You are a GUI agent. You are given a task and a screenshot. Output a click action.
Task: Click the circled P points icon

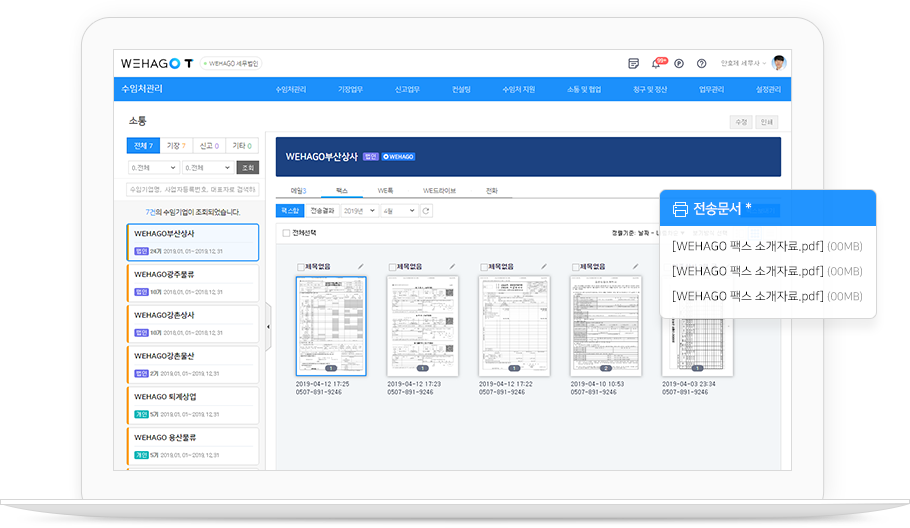[678, 63]
